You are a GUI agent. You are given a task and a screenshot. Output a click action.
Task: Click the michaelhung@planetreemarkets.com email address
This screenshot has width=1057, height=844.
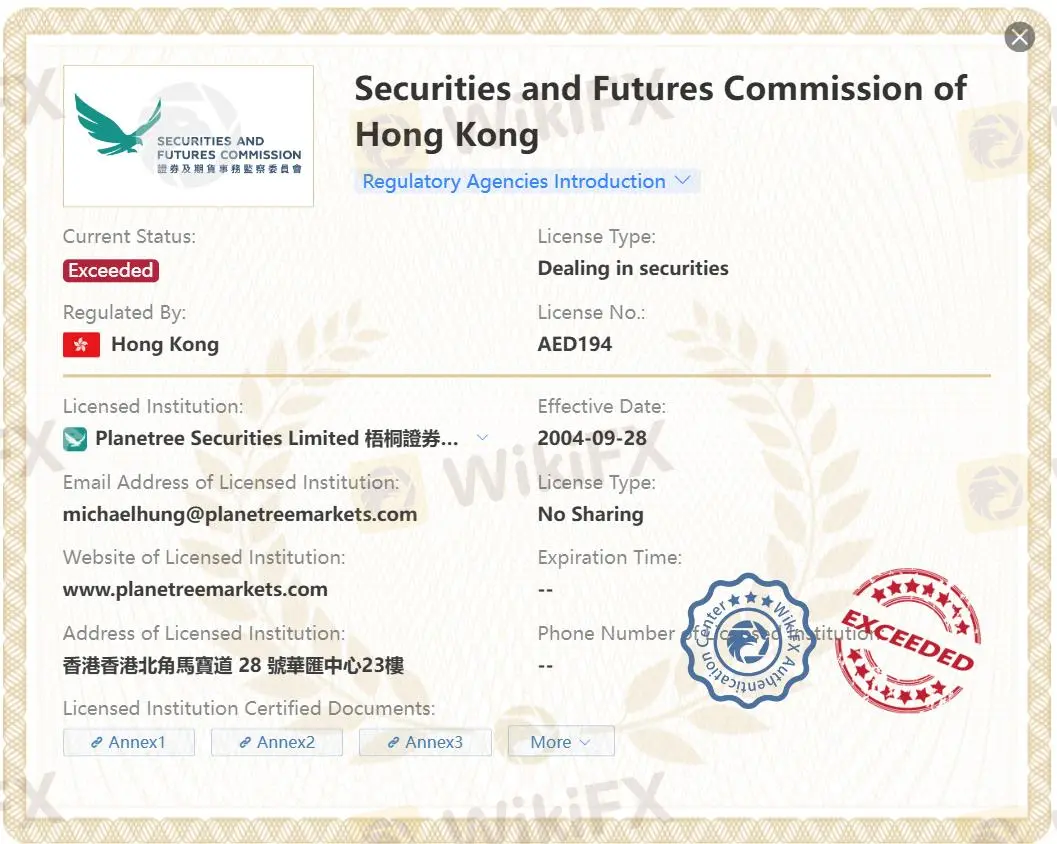point(240,514)
